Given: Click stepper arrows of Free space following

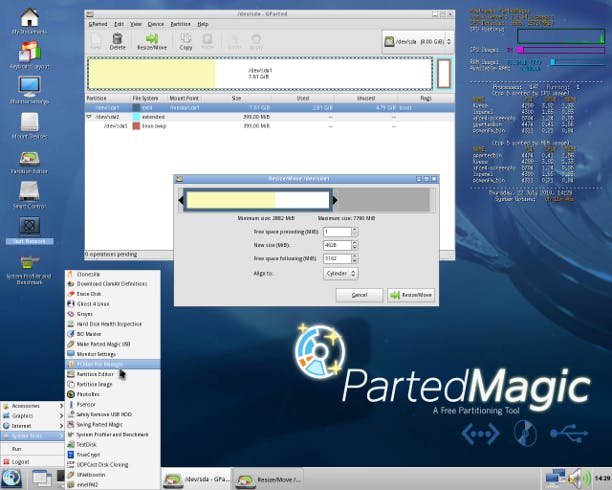Looking at the screenshot, I should pyautogui.click(x=354, y=258).
